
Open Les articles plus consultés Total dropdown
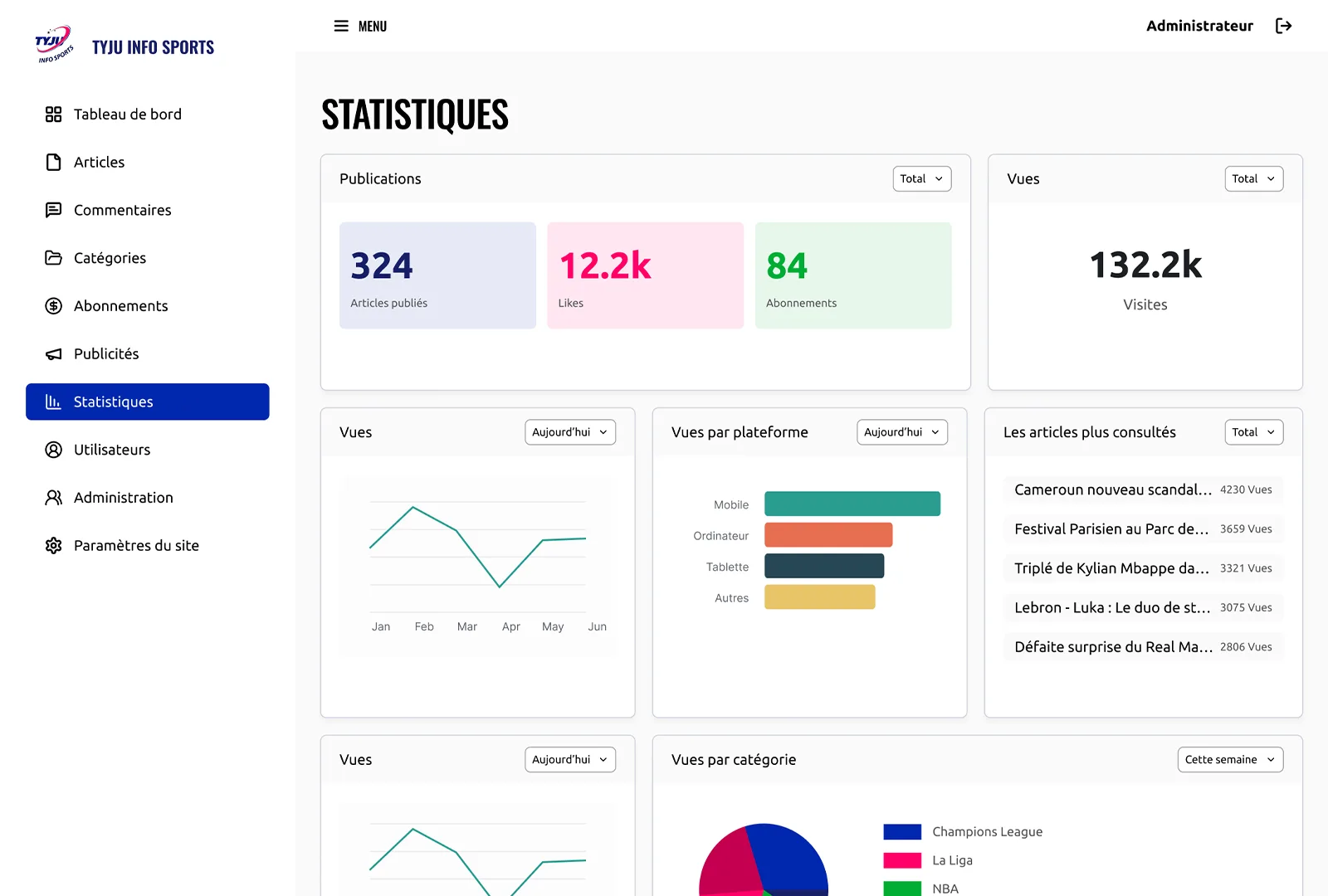click(1254, 432)
